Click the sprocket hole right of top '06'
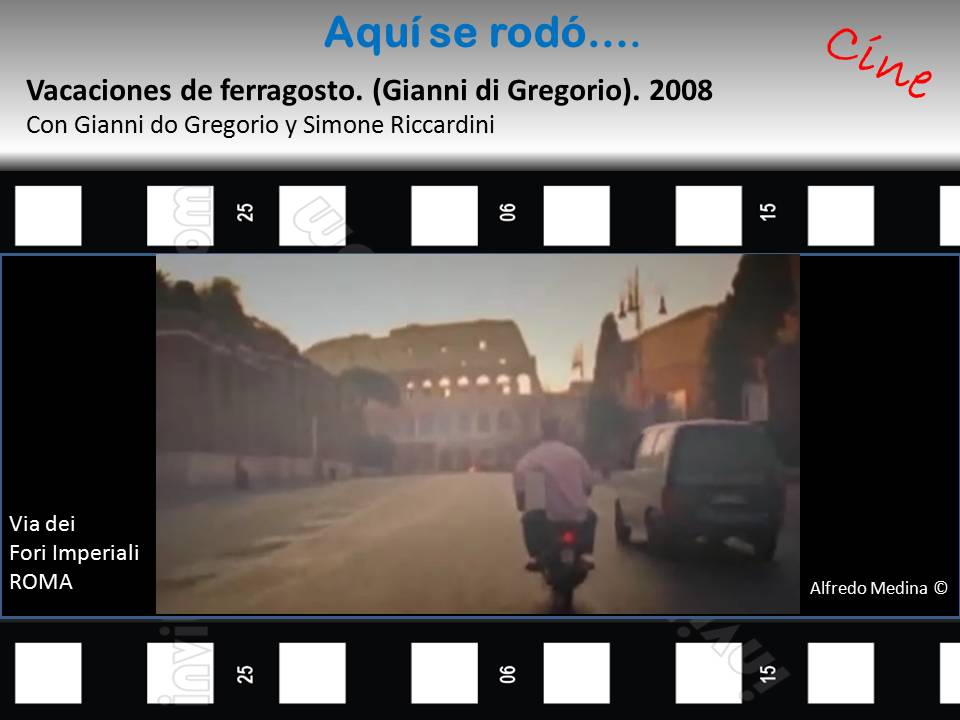 tap(576, 216)
